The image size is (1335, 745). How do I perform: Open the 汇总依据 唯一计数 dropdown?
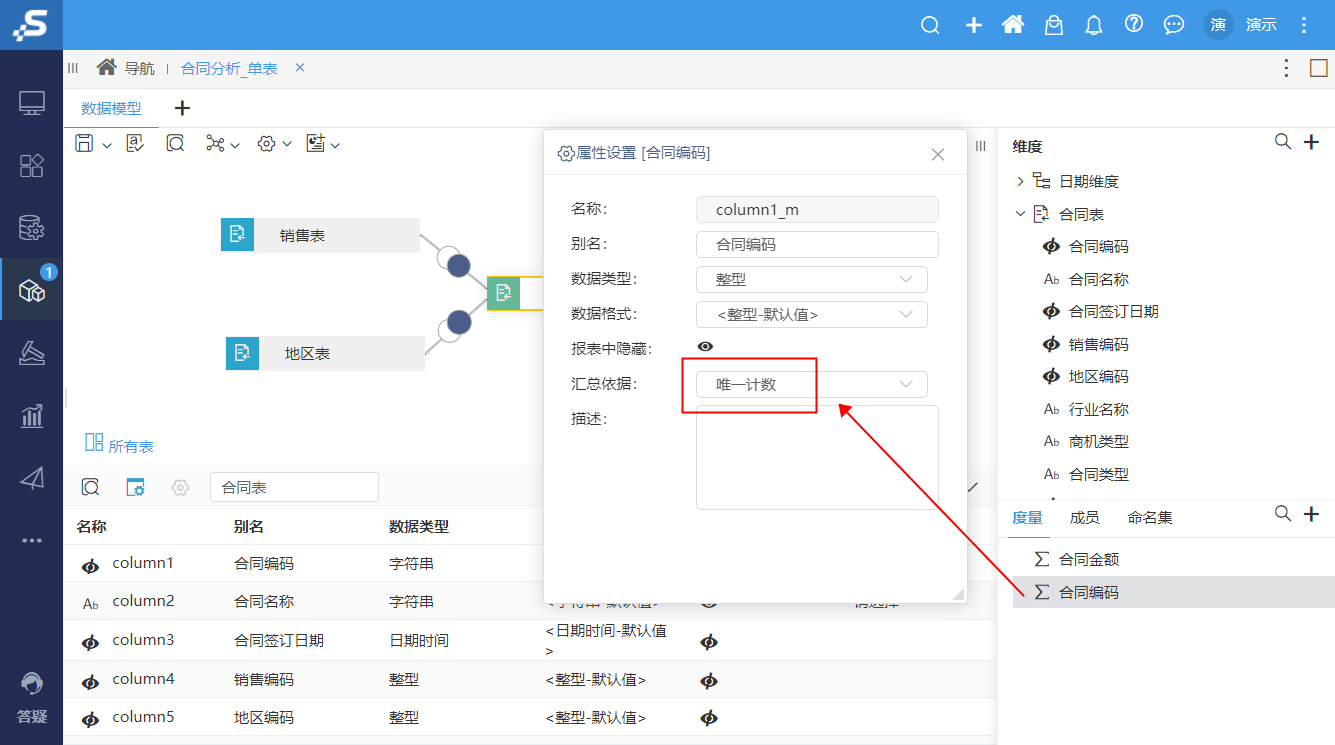[811, 384]
